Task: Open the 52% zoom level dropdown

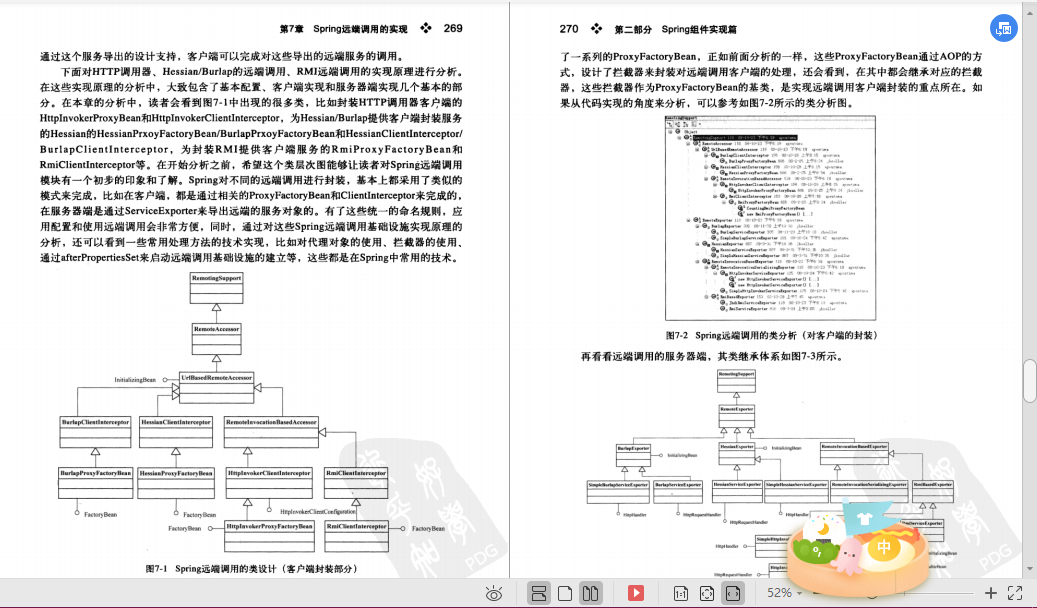Action: point(784,593)
